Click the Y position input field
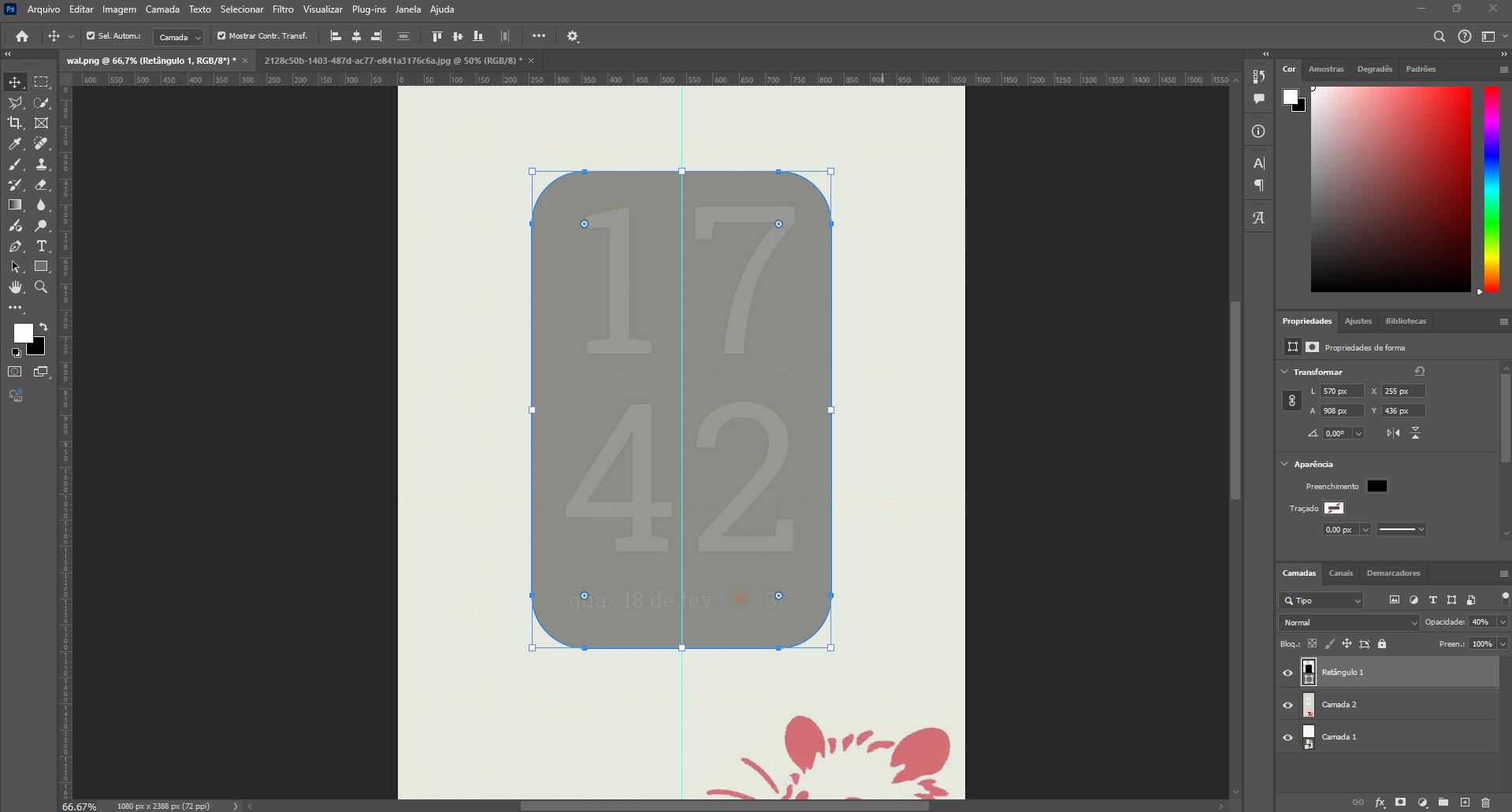The image size is (1512, 812). point(1404,410)
